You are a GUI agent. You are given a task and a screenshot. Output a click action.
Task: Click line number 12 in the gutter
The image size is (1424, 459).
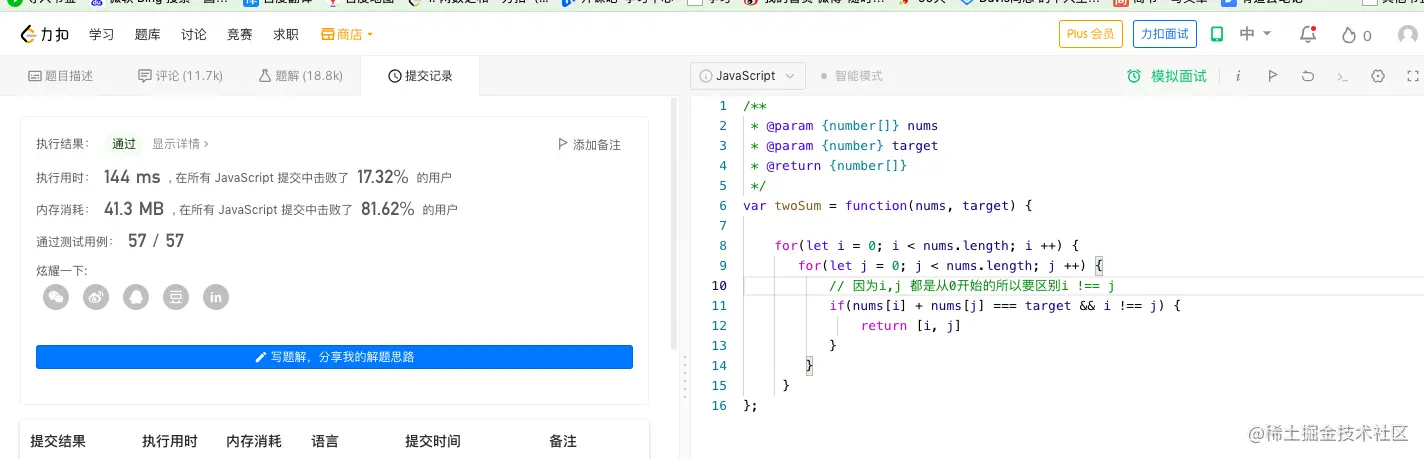tap(718, 326)
